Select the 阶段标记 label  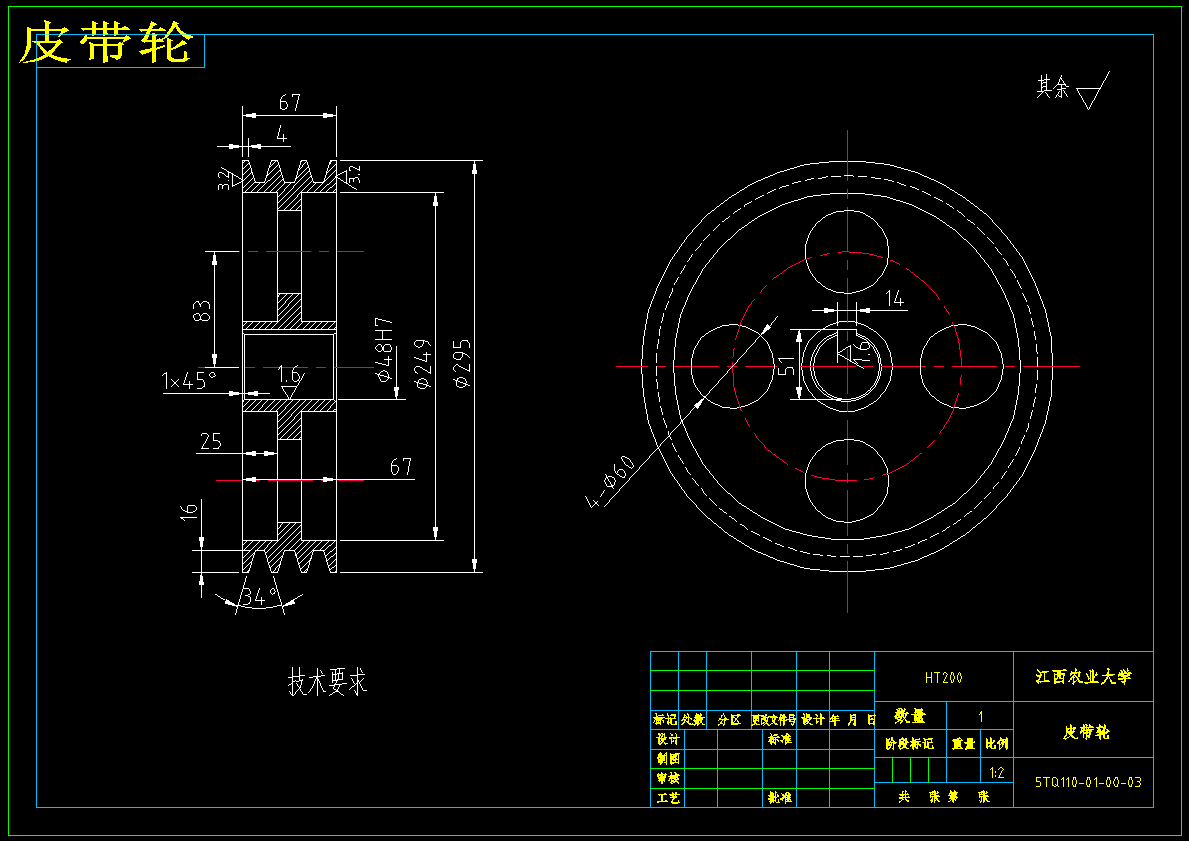910,744
